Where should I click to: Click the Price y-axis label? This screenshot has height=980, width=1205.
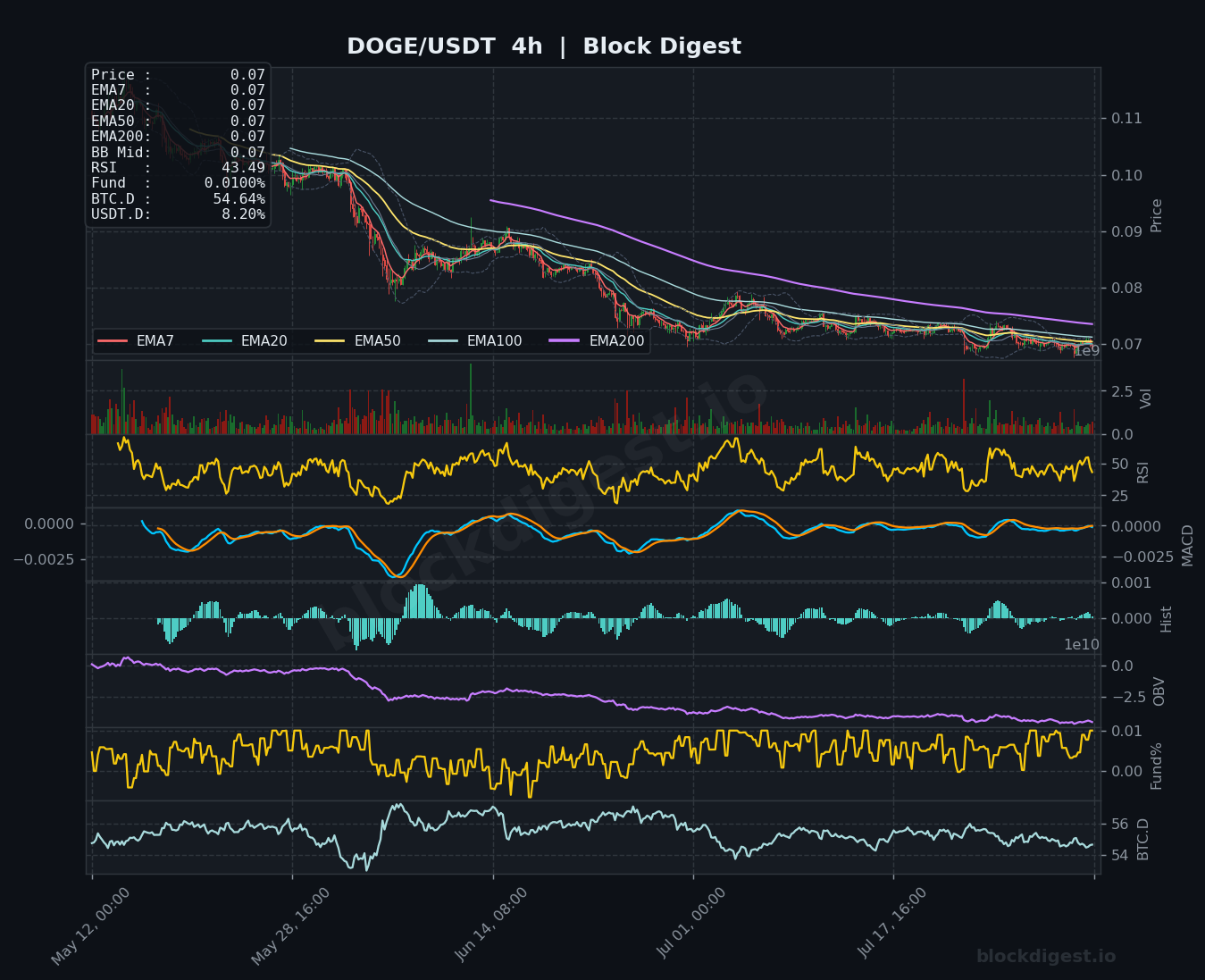pyautogui.click(x=1157, y=215)
